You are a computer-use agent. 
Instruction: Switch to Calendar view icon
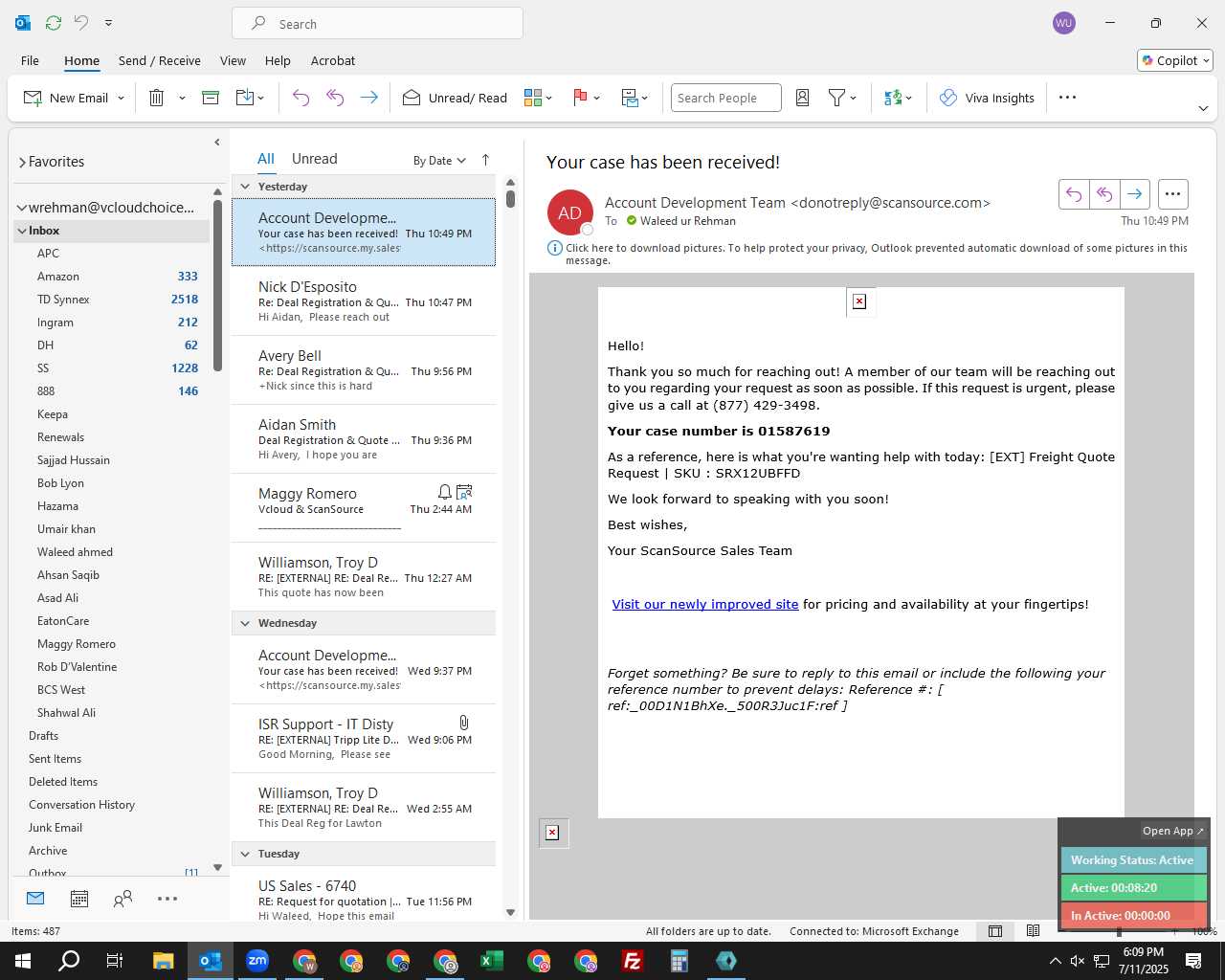pyautogui.click(x=79, y=899)
